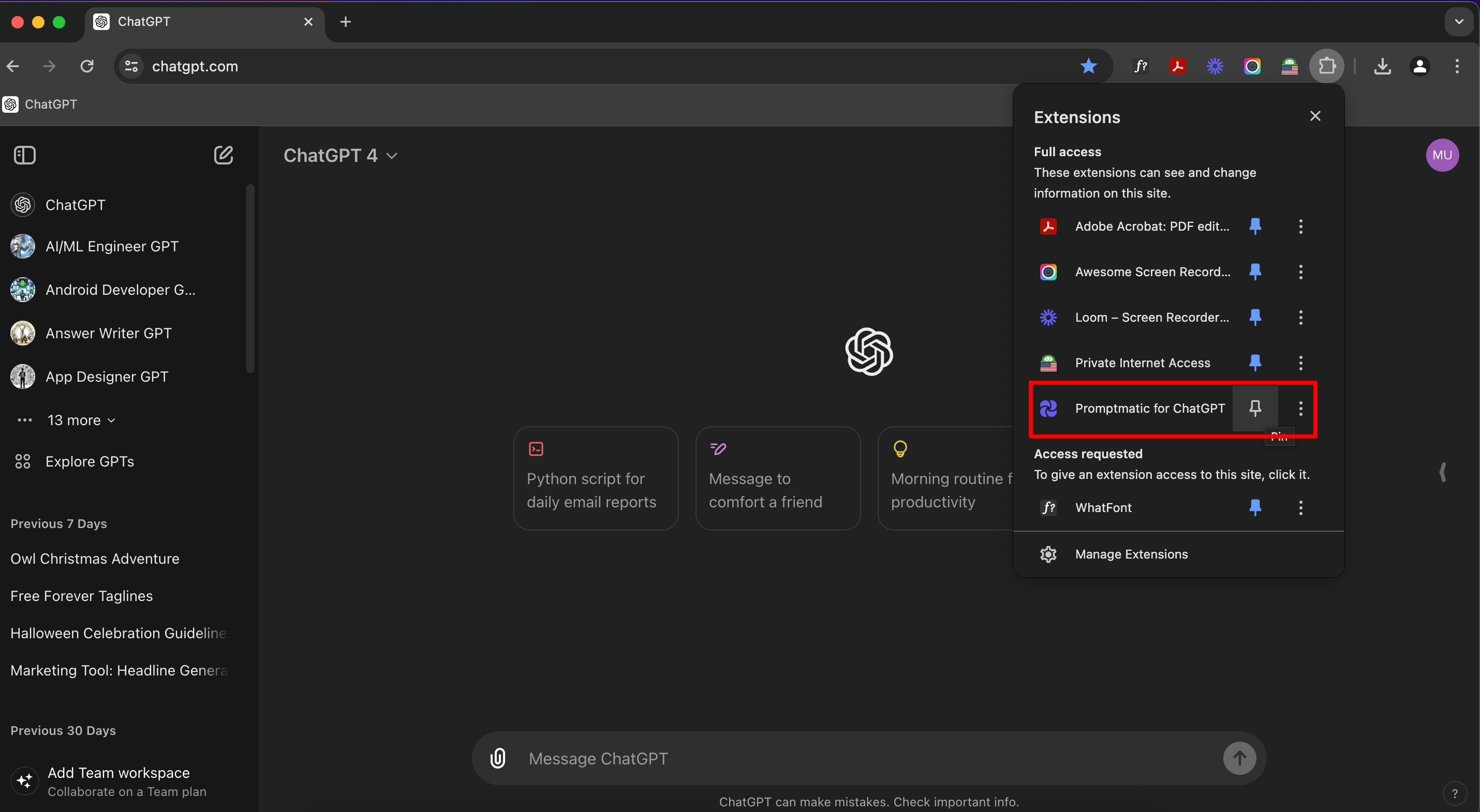Unpin Adobe Acrobat extension
Image resolution: width=1480 pixels, height=812 pixels.
[x=1255, y=226]
